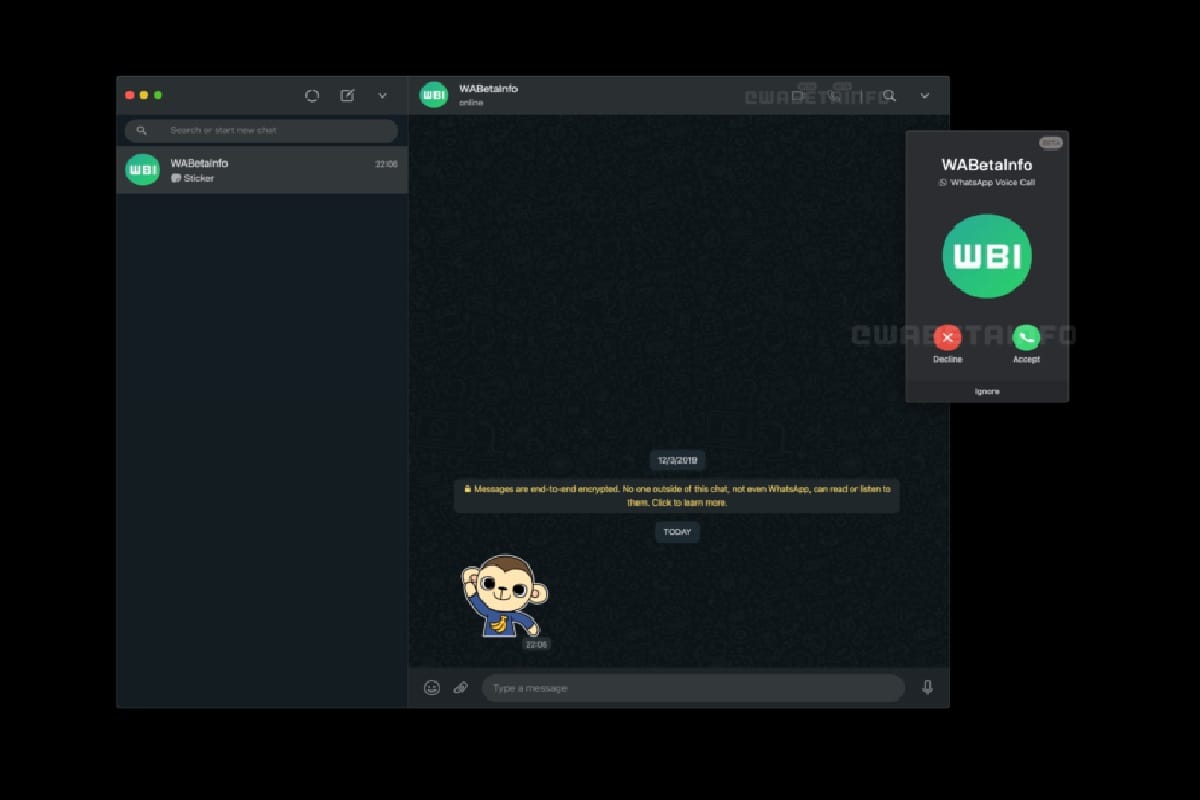Open WABetaInfo profile picture in chat header

point(434,96)
